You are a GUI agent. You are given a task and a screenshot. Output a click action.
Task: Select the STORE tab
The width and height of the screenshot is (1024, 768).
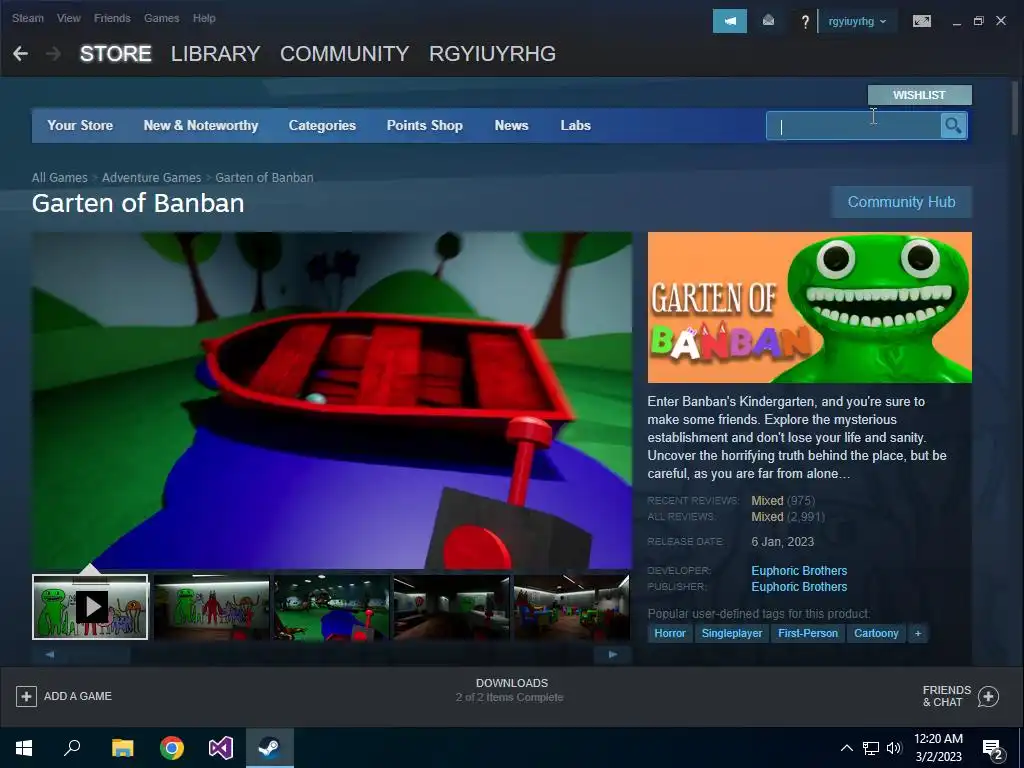click(116, 54)
